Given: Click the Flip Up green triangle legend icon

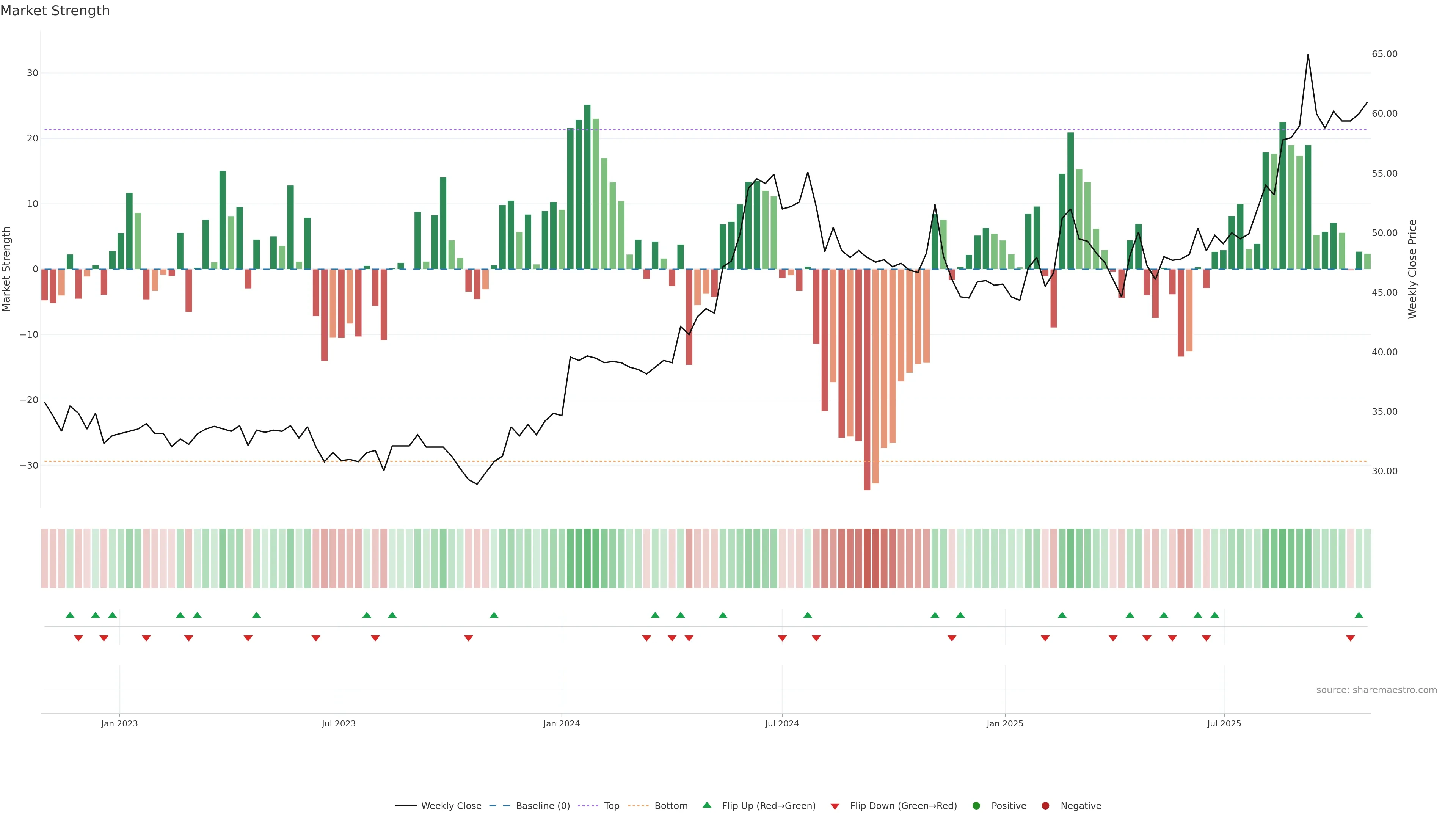Looking at the screenshot, I should 706,805.
